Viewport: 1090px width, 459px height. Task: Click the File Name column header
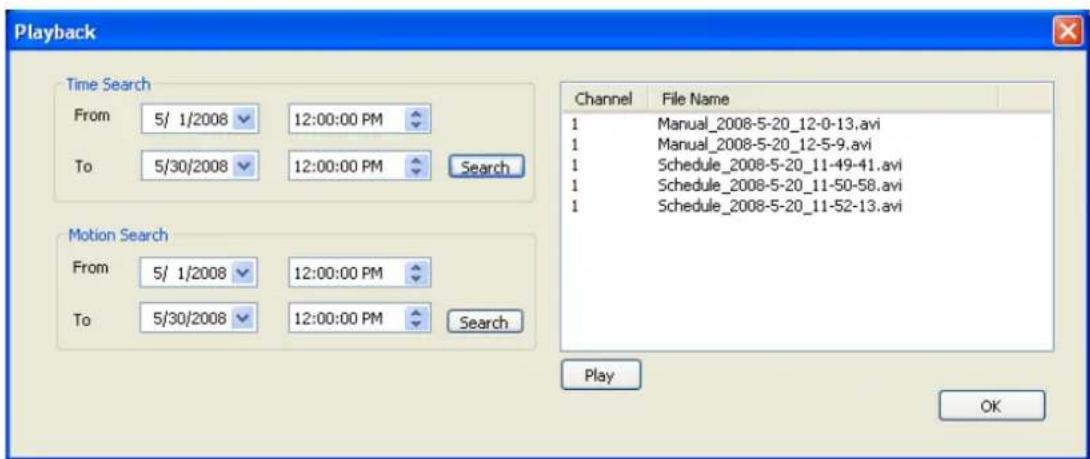(x=823, y=99)
